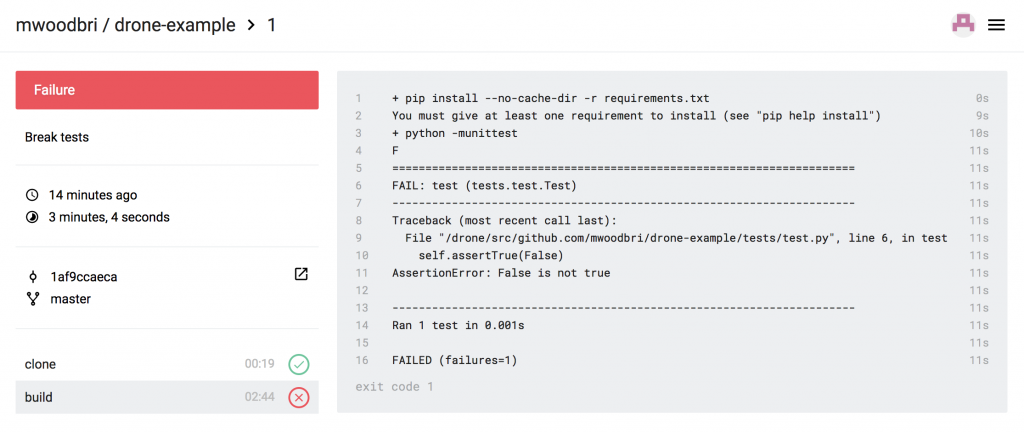Click build number 1 in breadcrumb
The height and width of the screenshot is (433, 1024).
[271, 25]
